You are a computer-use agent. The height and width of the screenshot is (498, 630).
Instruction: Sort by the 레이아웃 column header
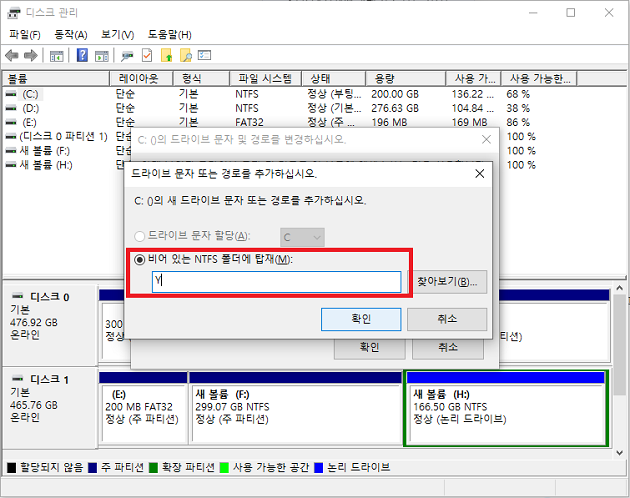pyautogui.click(x=141, y=79)
